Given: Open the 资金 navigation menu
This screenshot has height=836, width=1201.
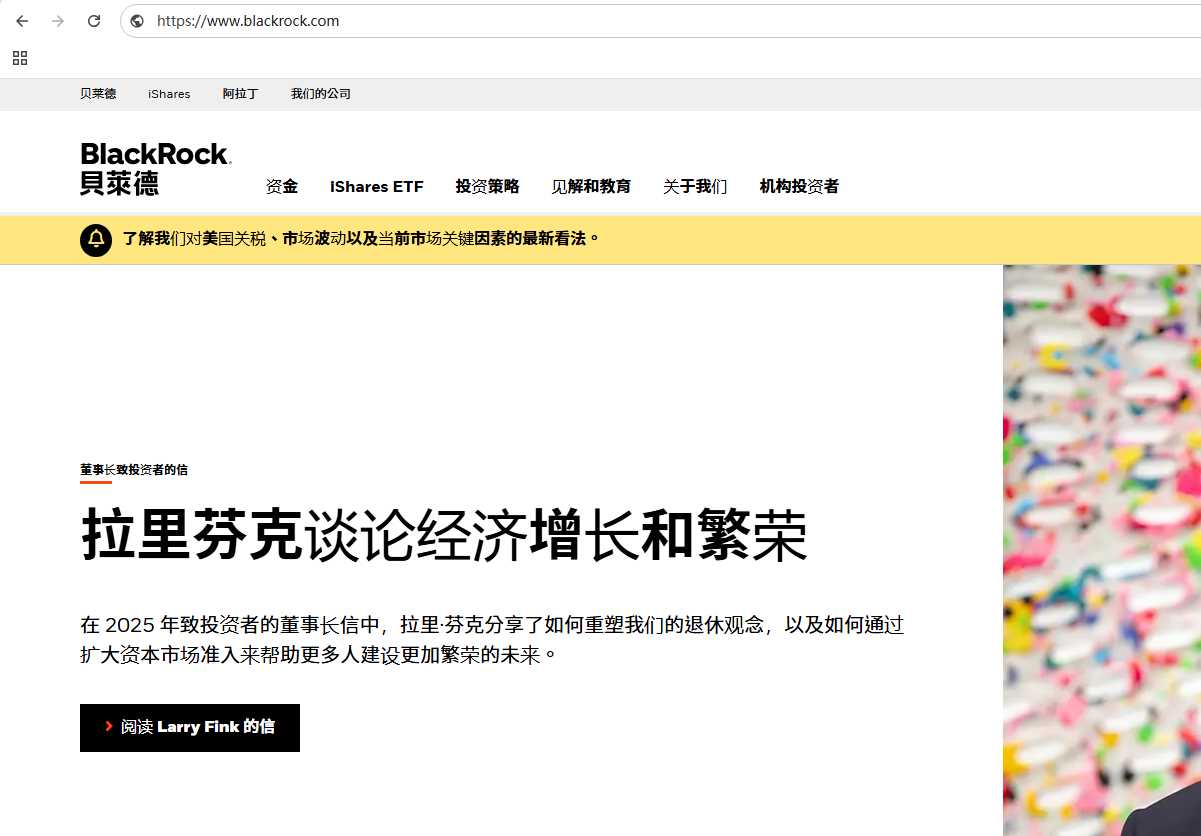Looking at the screenshot, I should pyautogui.click(x=282, y=186).
